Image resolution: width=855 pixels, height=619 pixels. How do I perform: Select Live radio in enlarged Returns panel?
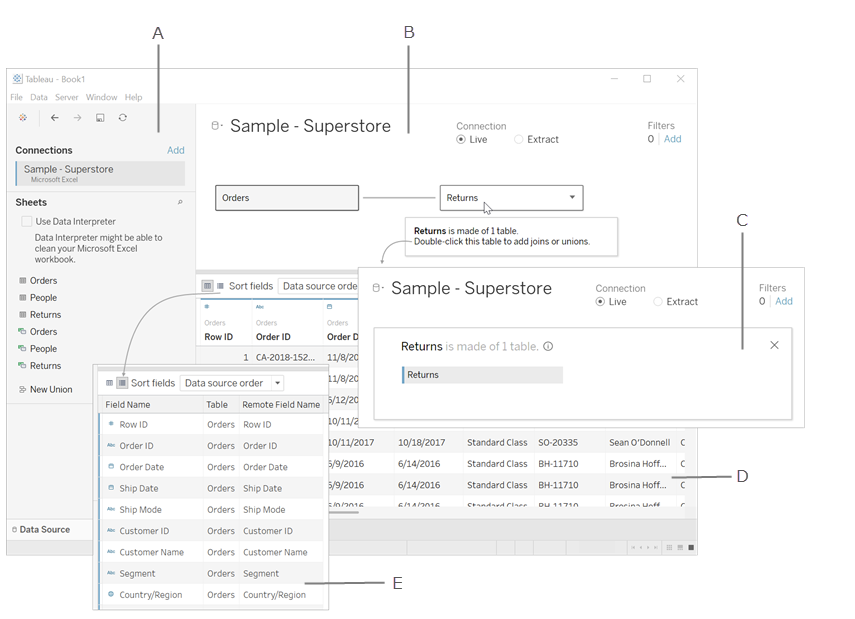pyautogui.click(x=600, y=302)
